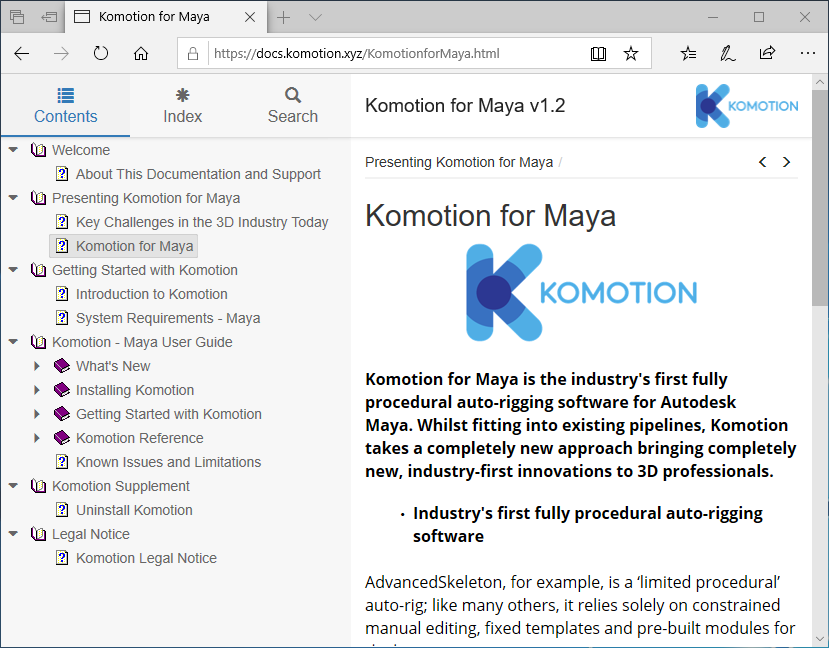
Task: Click the Legal Notice book icon
Action: point(38,534)
